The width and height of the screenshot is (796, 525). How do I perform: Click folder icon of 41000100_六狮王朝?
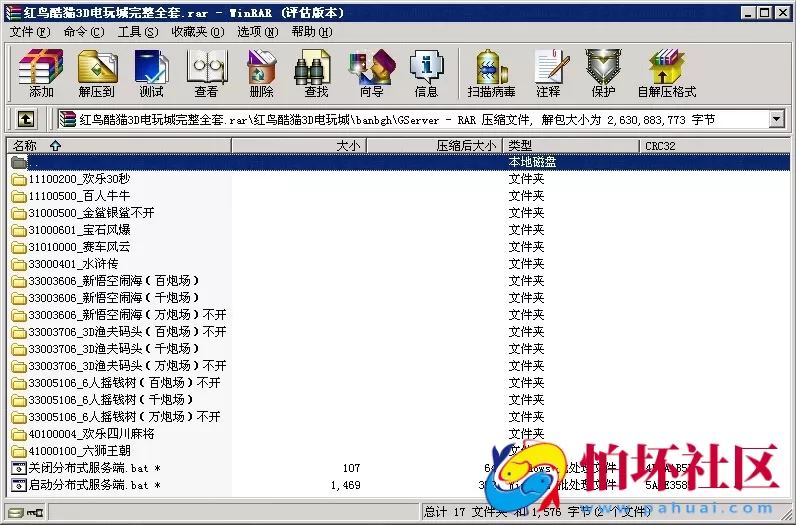(19, 451)
